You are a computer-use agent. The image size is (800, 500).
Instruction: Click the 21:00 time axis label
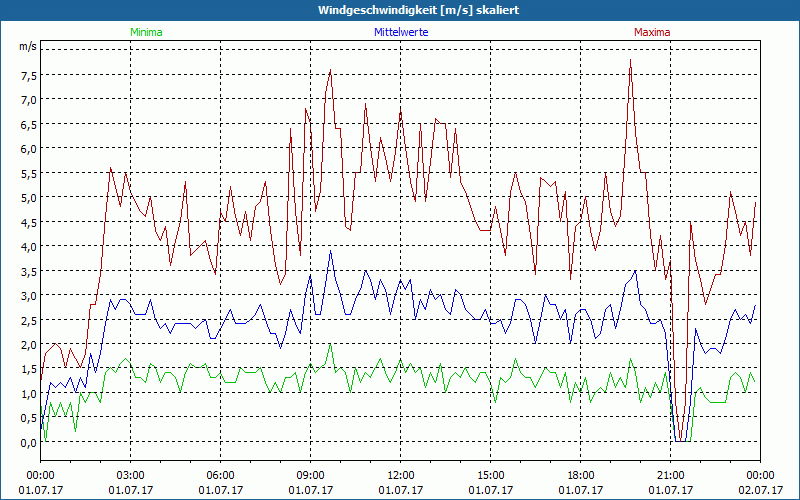pyautogui.click(x=670, y=475)
